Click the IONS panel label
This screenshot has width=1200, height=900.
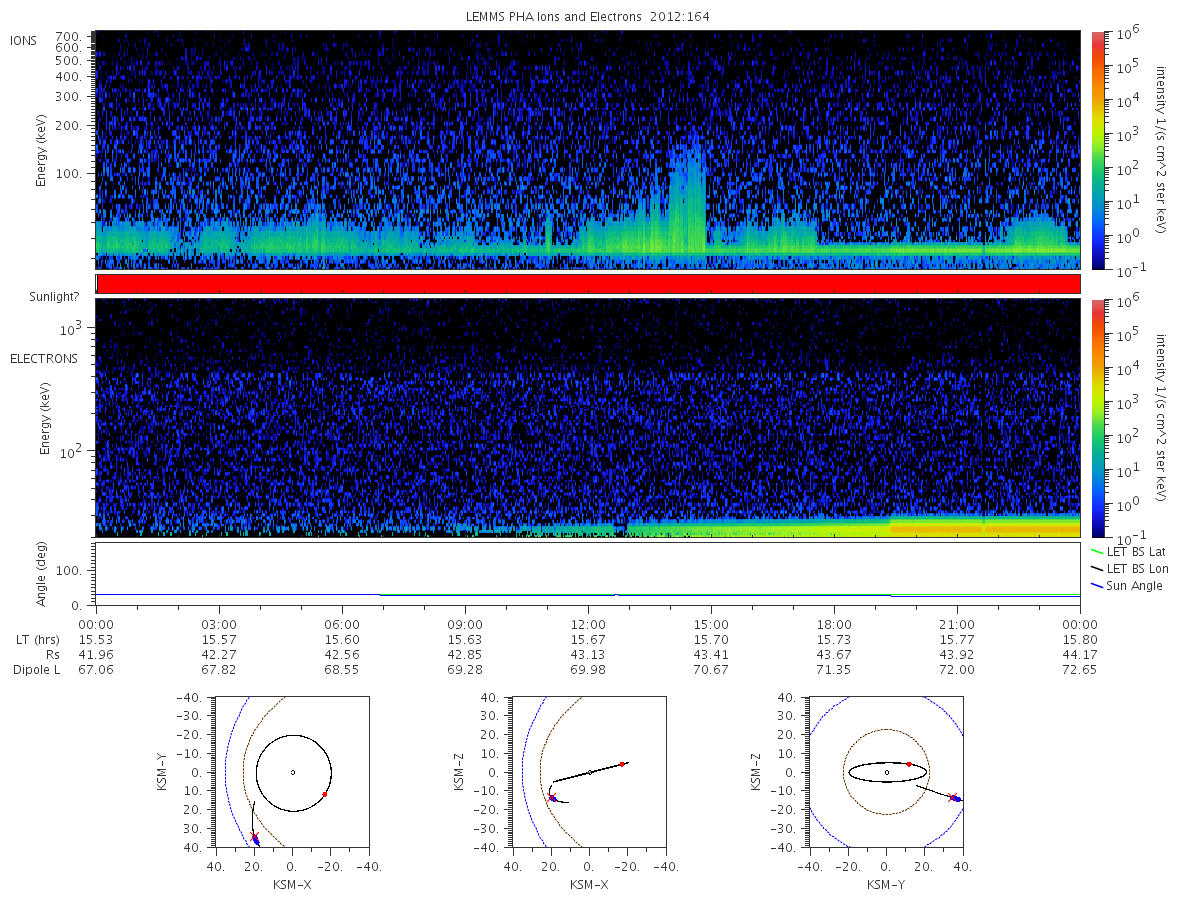coord(26,40)
